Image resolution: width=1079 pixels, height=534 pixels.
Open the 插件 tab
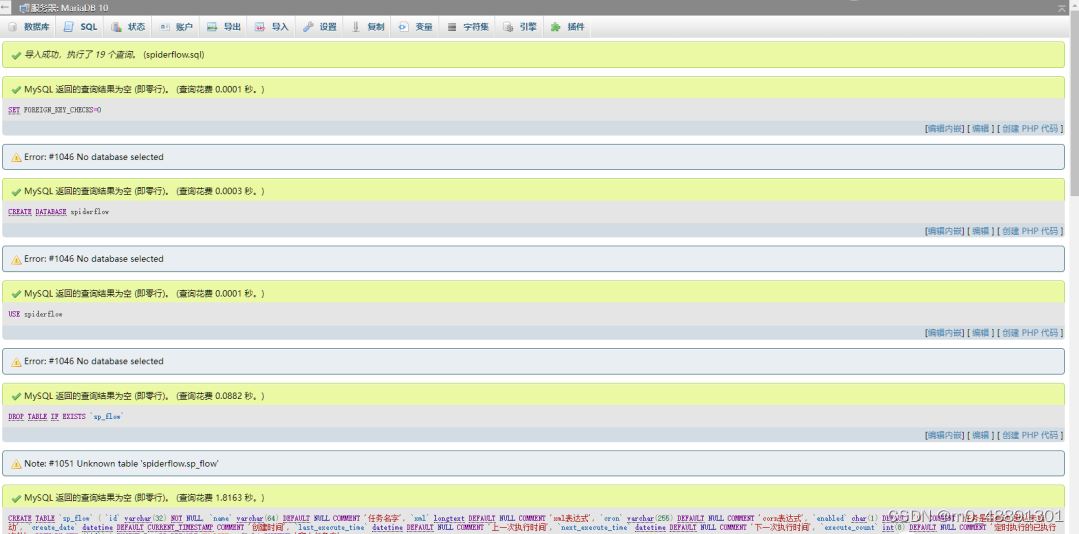coord(568,27)
